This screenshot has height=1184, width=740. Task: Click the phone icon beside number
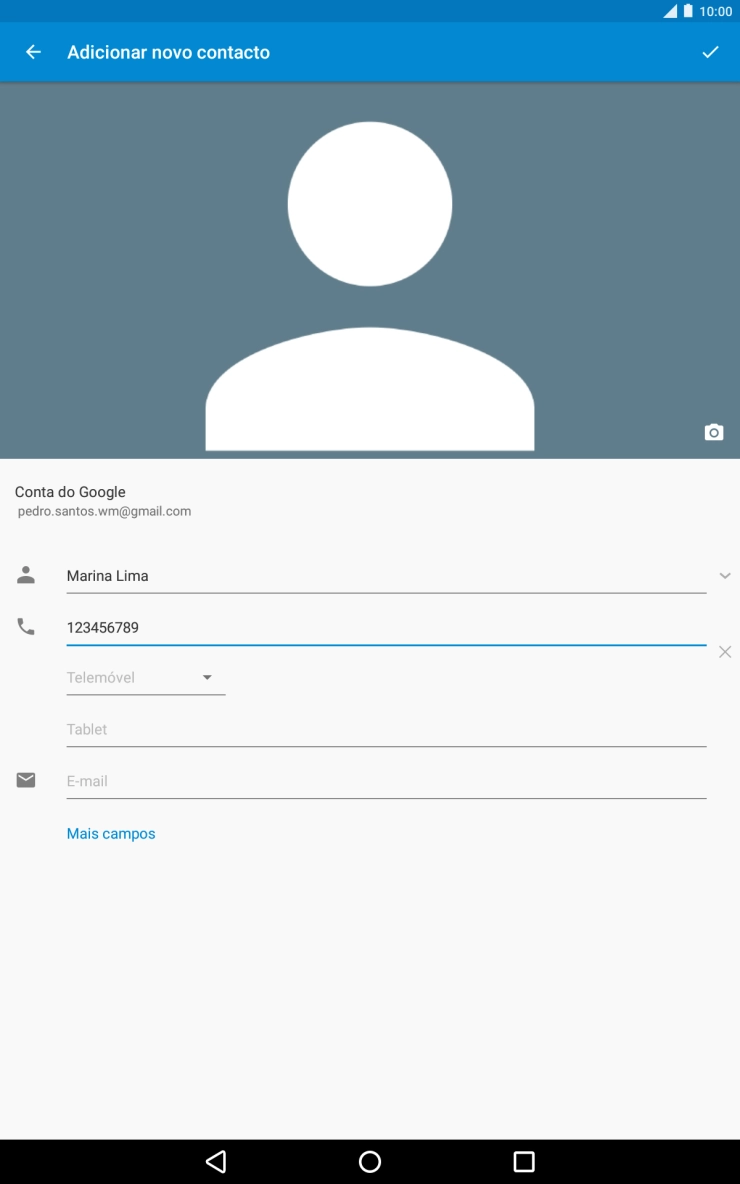point(26,627)
